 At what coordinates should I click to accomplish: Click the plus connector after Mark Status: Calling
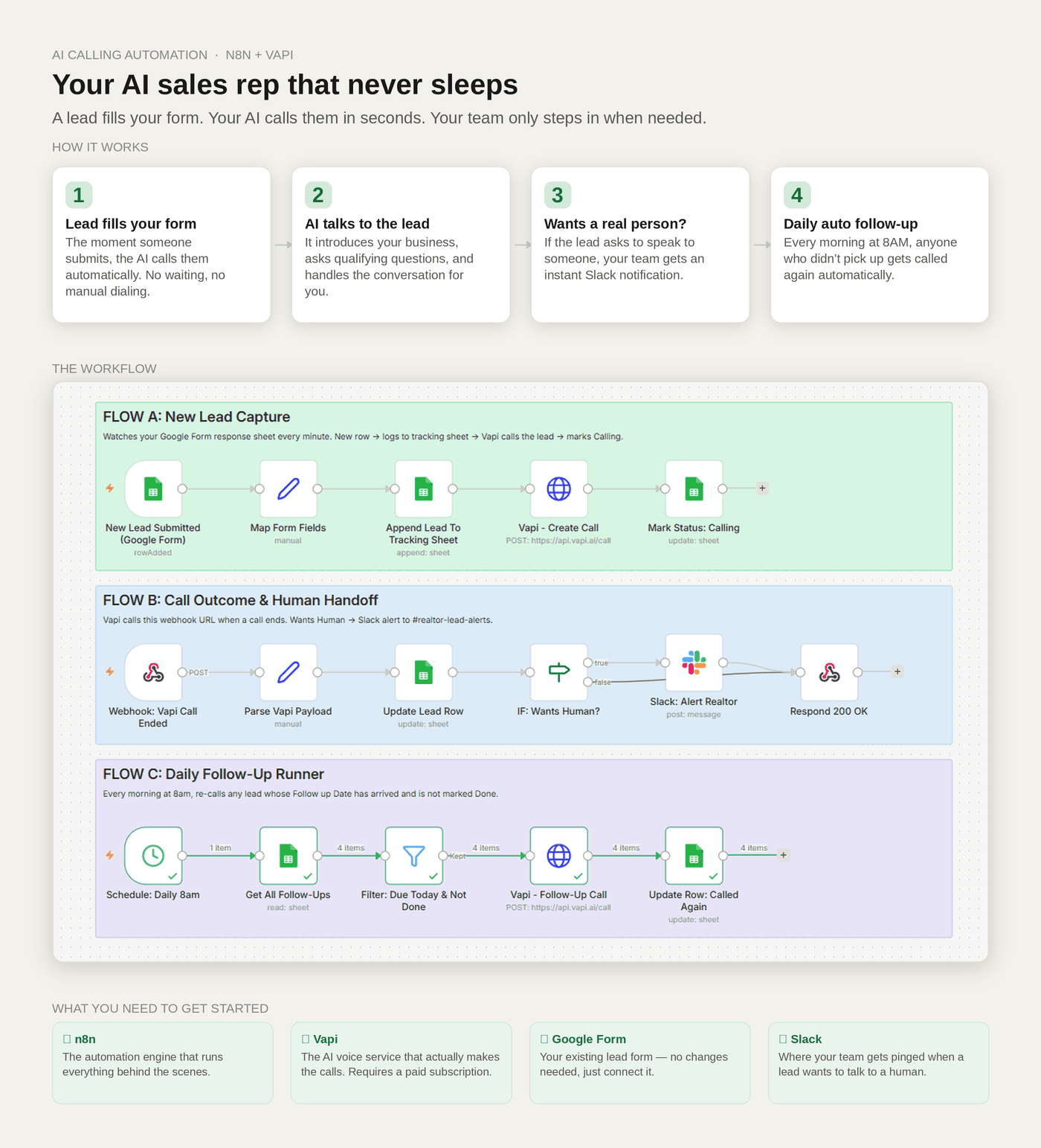[x=762, y=488]
